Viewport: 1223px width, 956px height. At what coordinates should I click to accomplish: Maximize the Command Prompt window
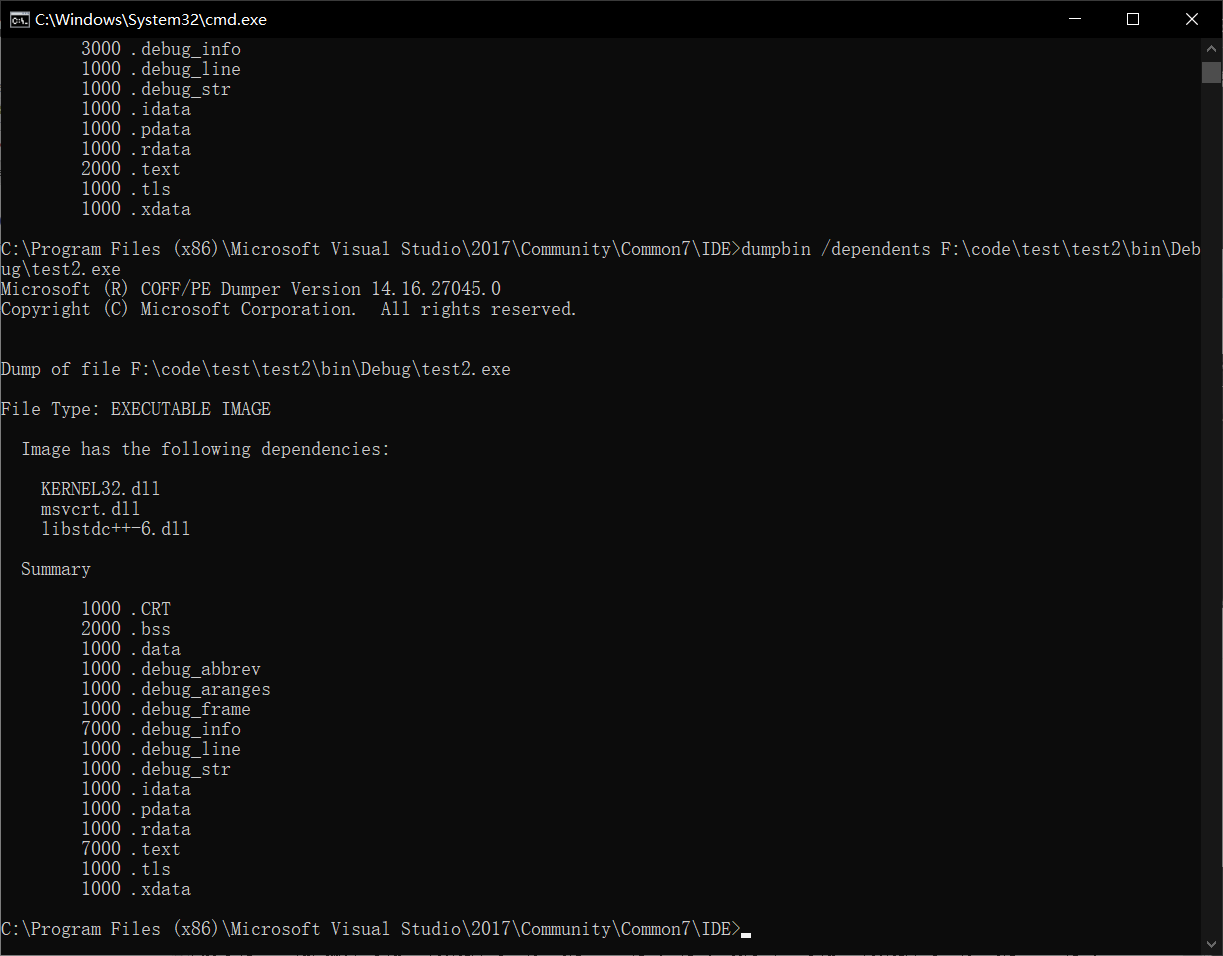(1133, 18)
